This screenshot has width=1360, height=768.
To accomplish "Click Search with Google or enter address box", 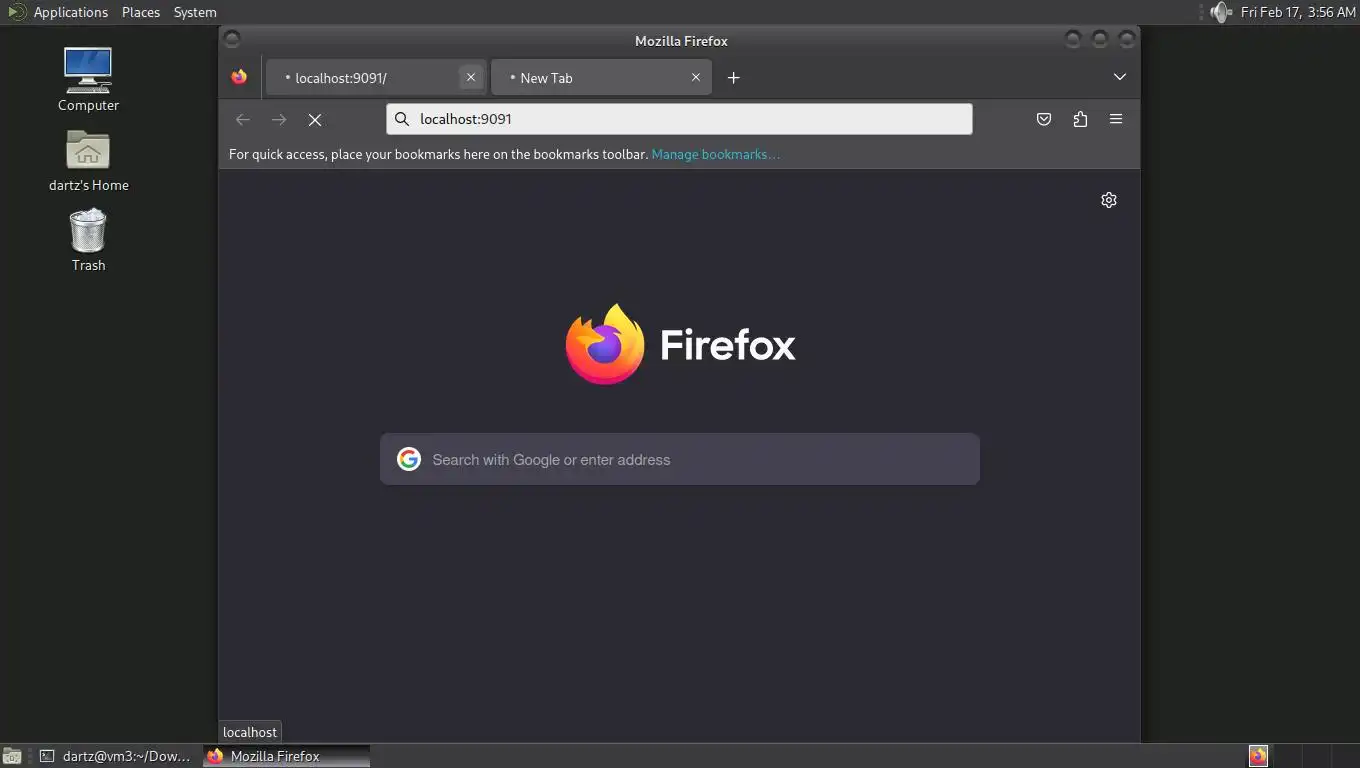I will pos(680,459).
